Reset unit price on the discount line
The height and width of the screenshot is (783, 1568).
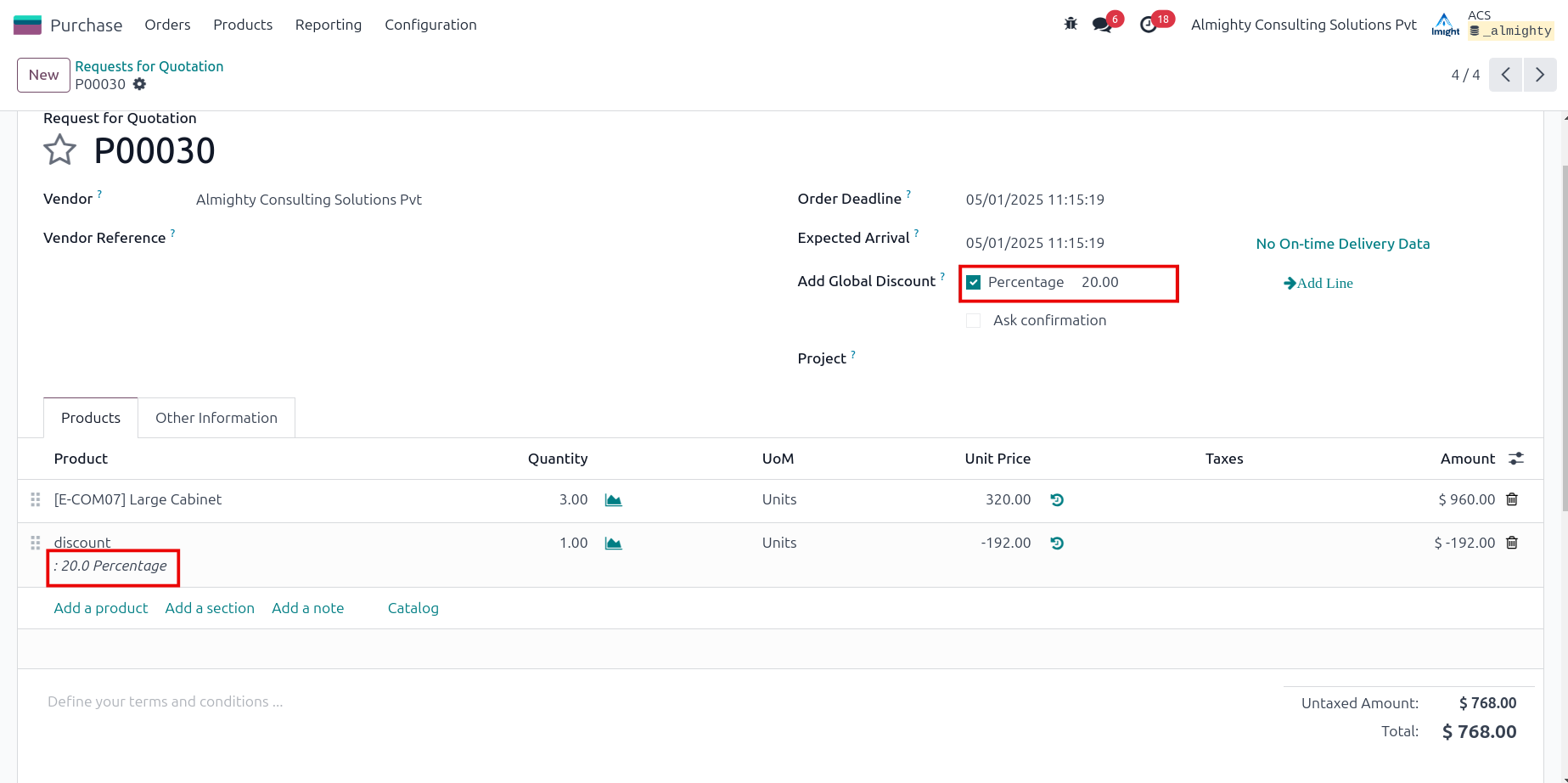click(x=1057, y=544)
